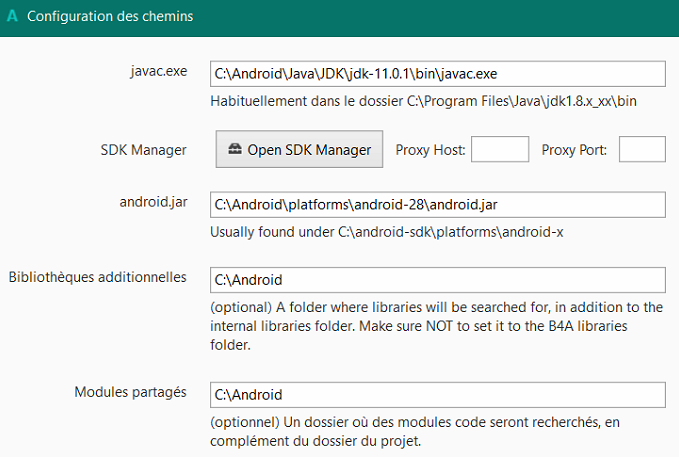Select the Proxy Port input box

click(x=642, y=150)
